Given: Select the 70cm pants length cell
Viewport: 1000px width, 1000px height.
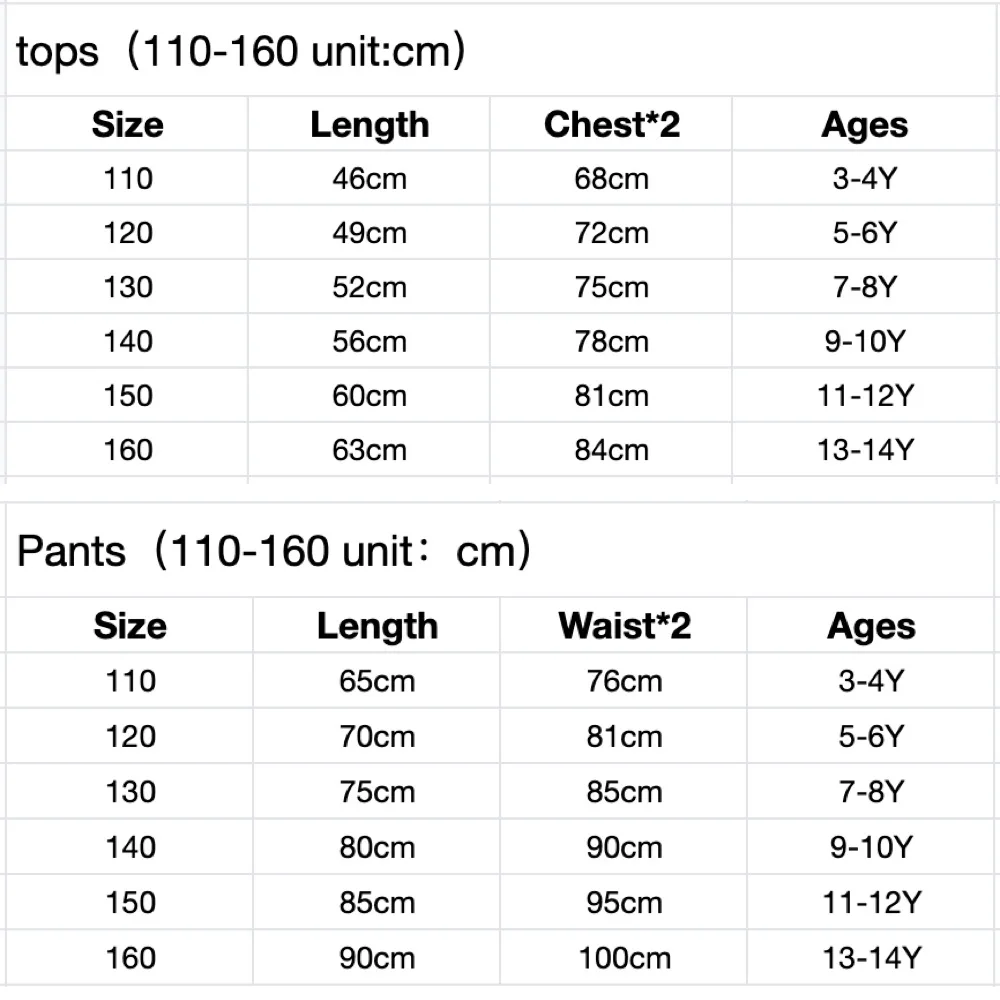Looking at the screenshot, I should point(377,736).
